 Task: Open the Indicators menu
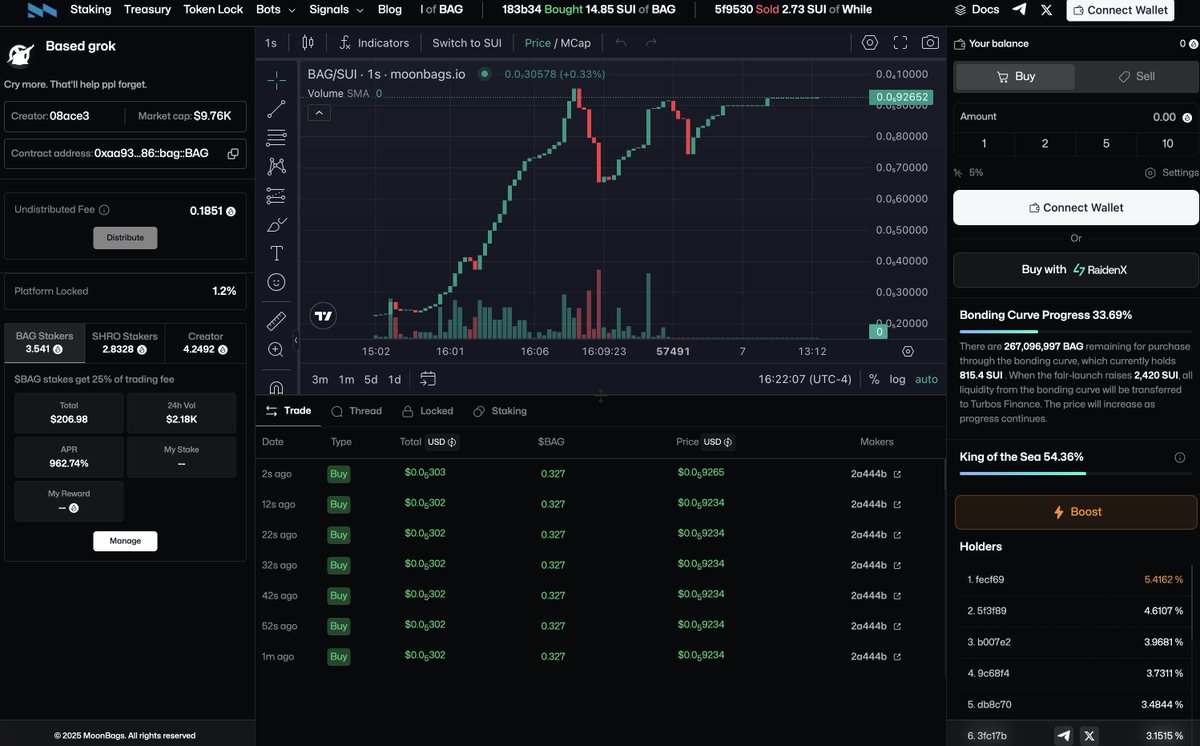[374, 43]
